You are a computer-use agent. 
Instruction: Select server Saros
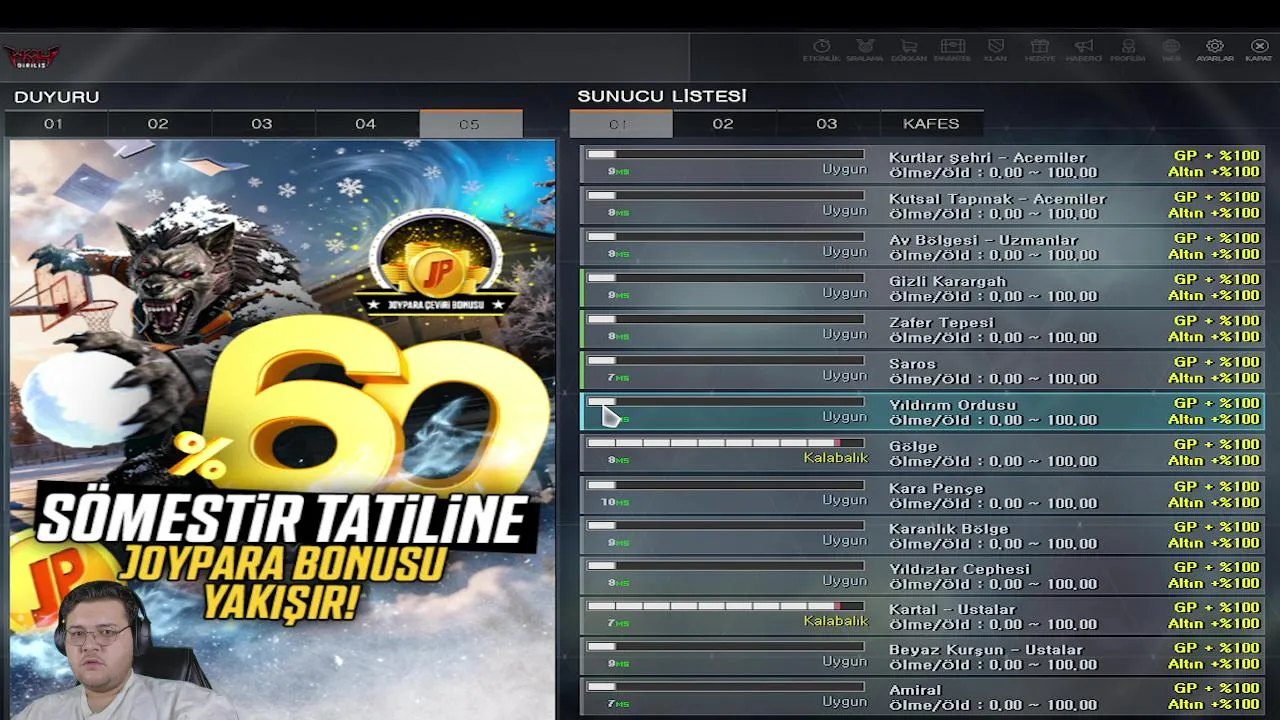pos(922,371)
